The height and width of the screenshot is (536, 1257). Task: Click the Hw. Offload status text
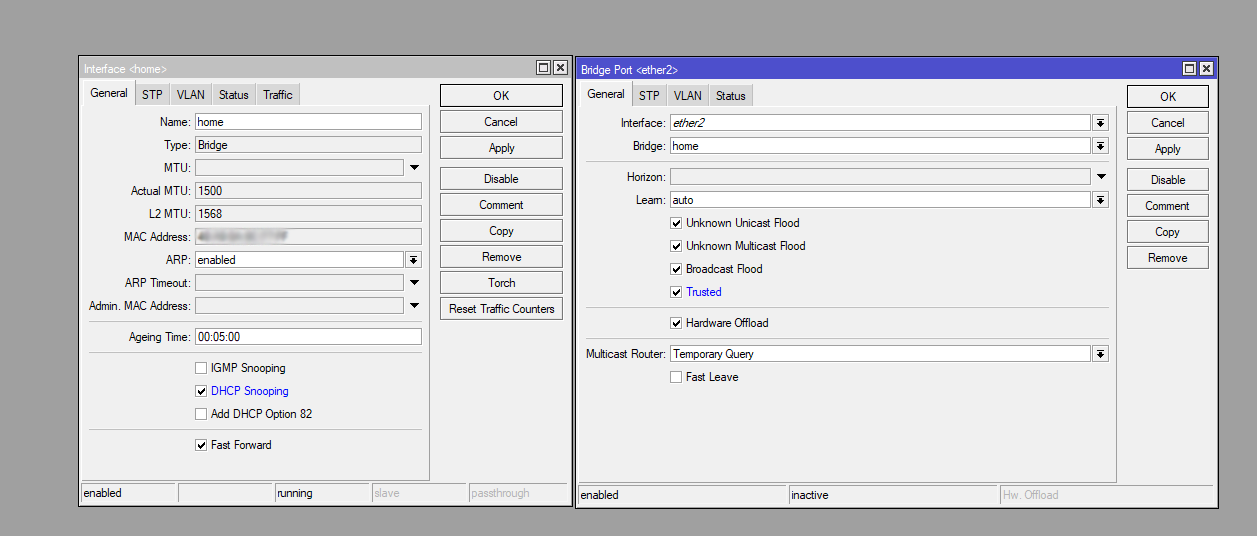1032,495
